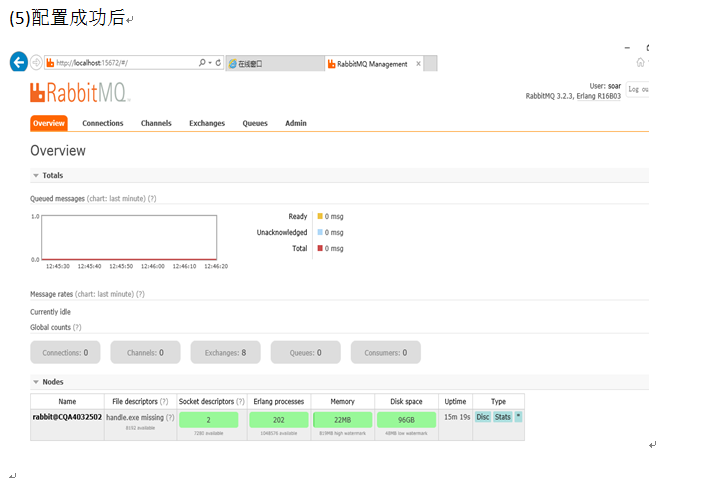Click help (?) beside handle.exe missing

click(170, 417)
